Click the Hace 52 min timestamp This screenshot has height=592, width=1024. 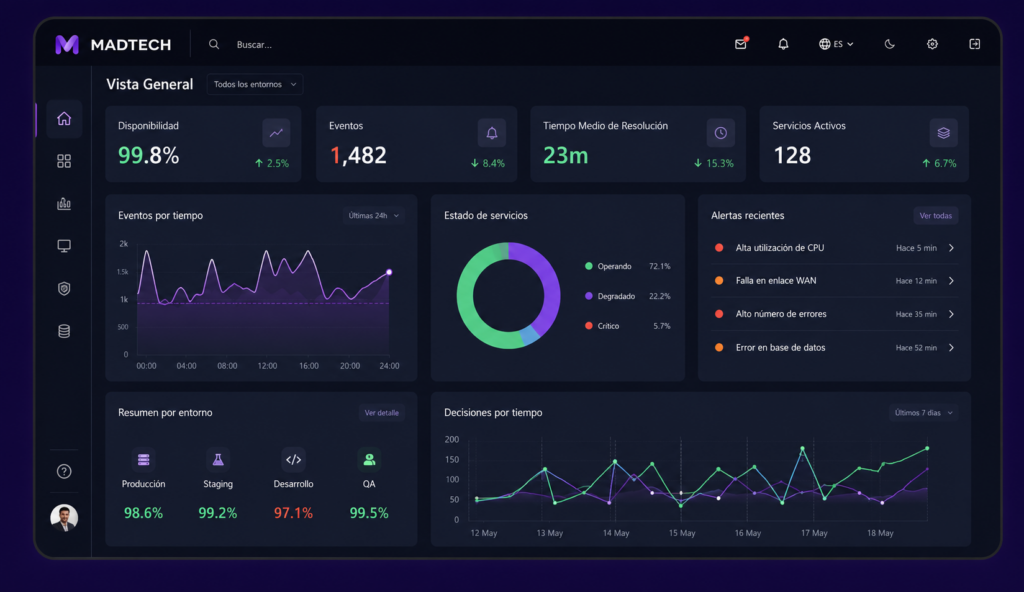coord(916,348)
